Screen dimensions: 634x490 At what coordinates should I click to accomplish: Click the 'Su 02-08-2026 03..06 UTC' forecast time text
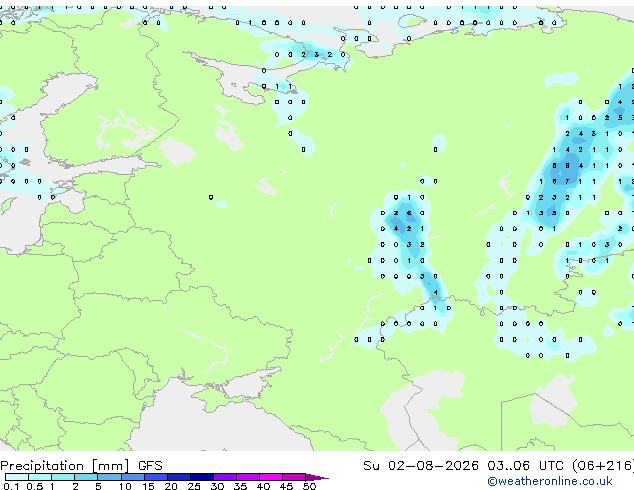pyautogui.click(x=463, y=465)
